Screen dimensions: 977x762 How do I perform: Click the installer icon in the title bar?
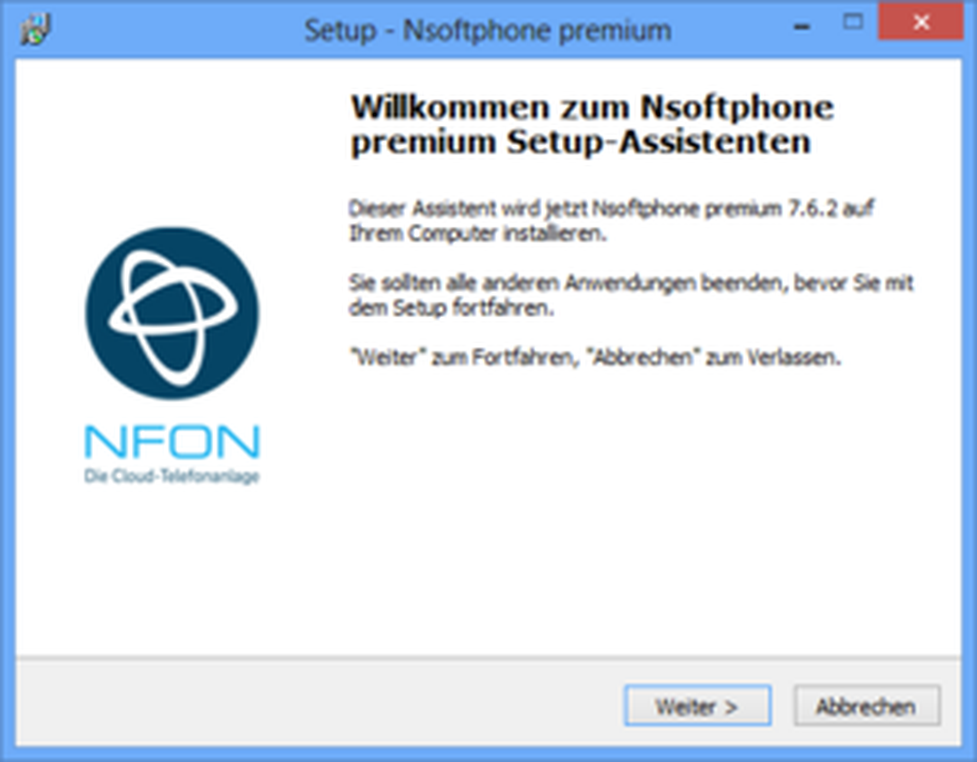(x=36, y=29)
